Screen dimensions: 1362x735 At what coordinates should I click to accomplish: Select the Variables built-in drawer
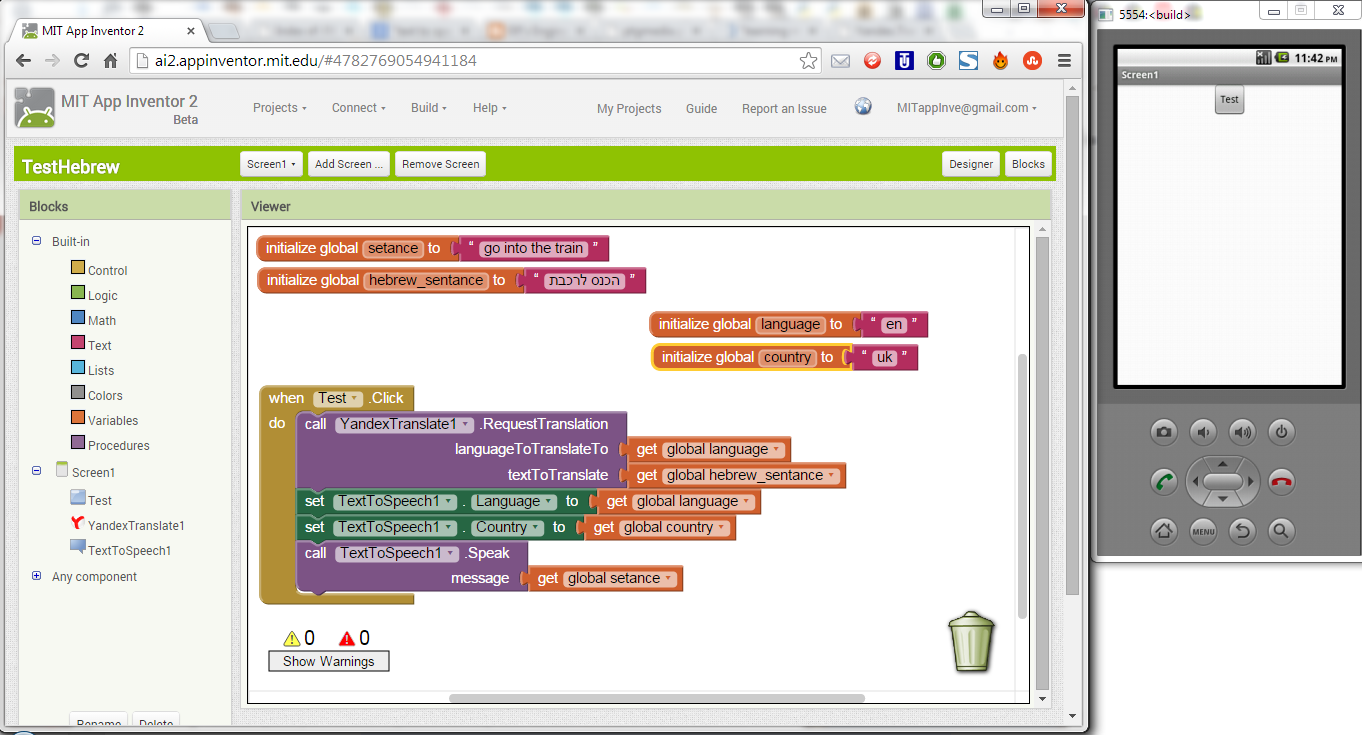(x=112, y=421)
